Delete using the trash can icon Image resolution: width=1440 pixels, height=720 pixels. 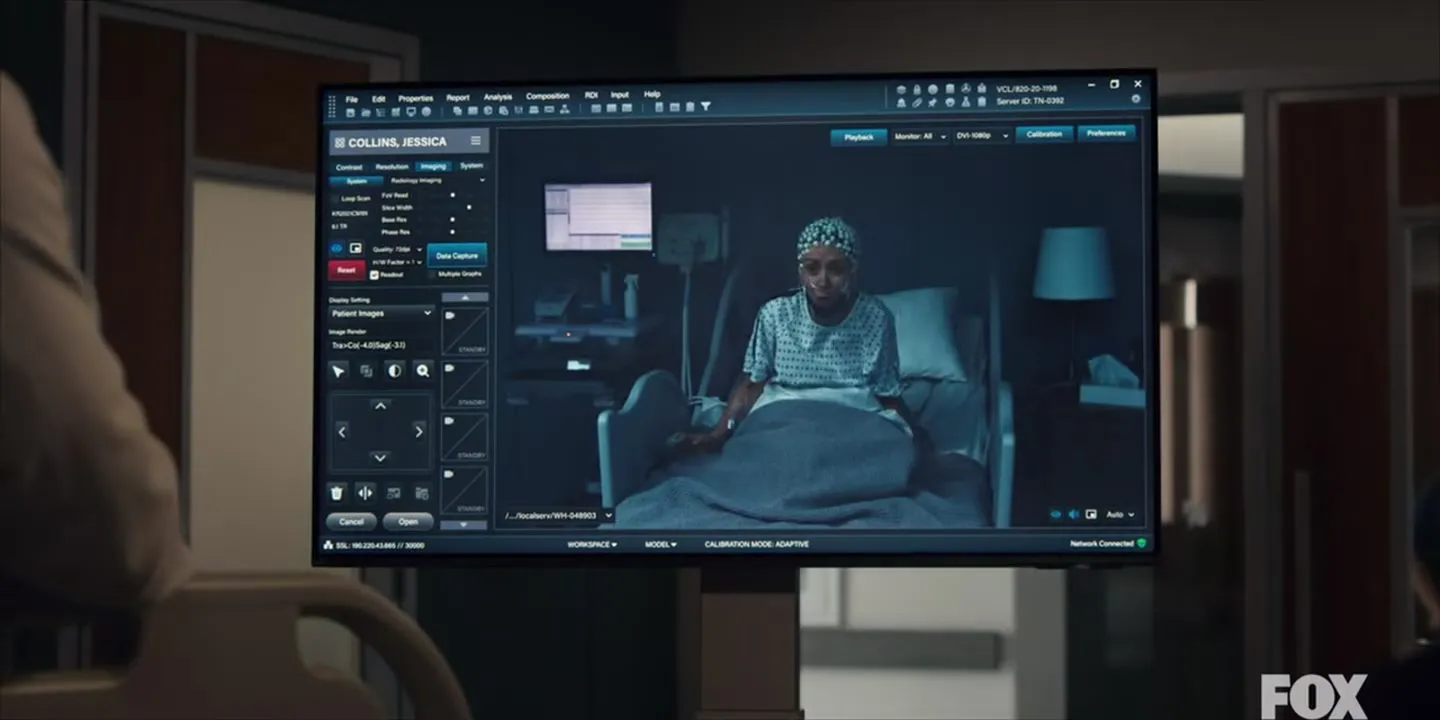[x=338, y=492]
